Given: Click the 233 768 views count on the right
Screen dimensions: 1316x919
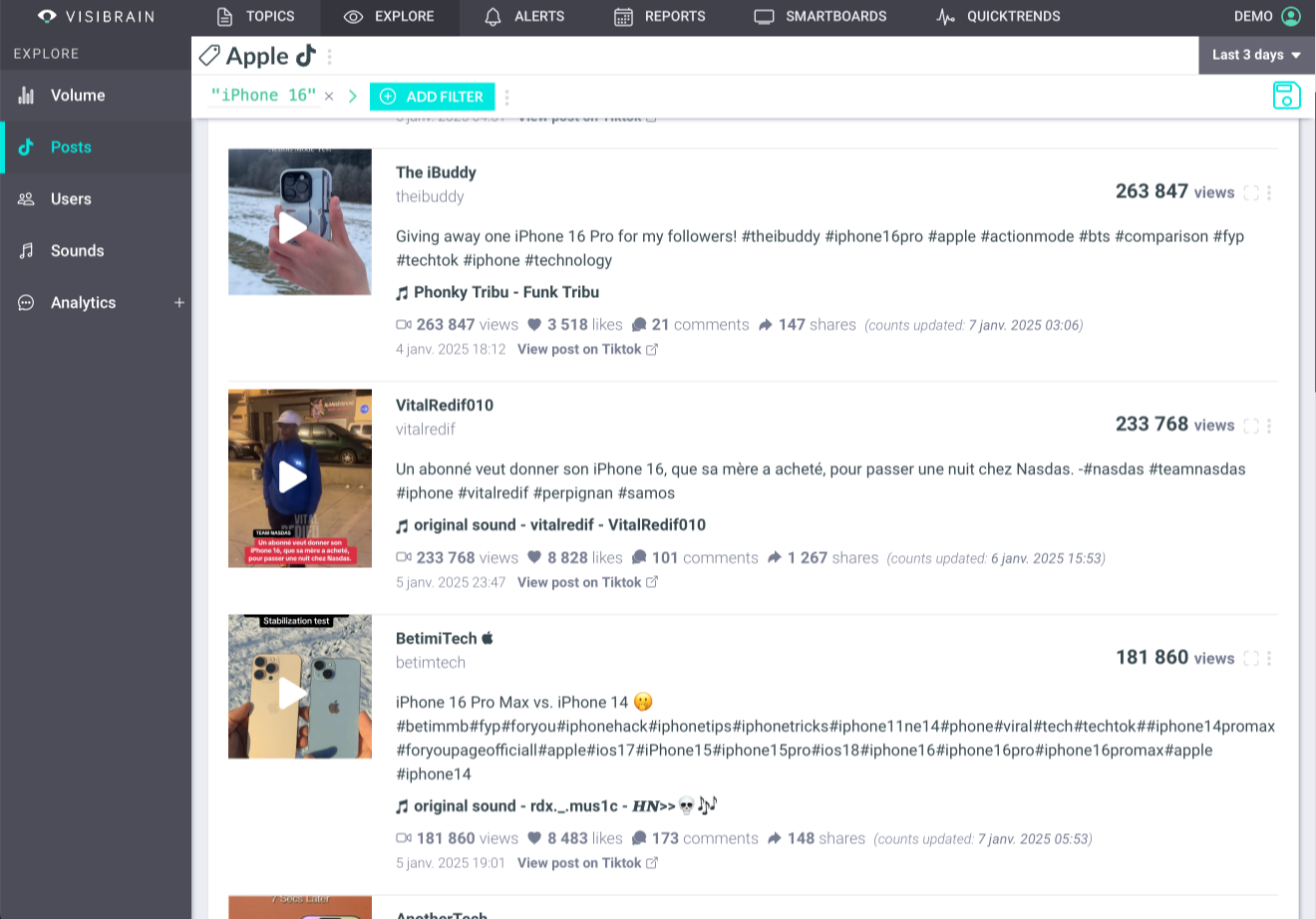Looking at the screenshot, I should click(x=1174, y=425).
